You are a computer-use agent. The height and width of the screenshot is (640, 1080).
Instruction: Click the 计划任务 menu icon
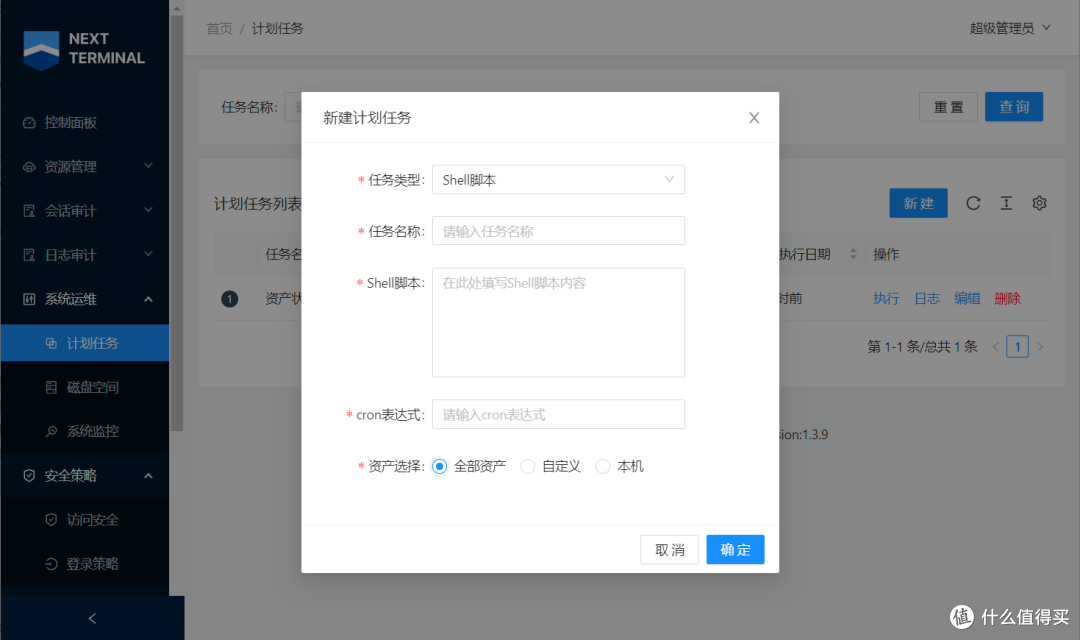[51, 343]
